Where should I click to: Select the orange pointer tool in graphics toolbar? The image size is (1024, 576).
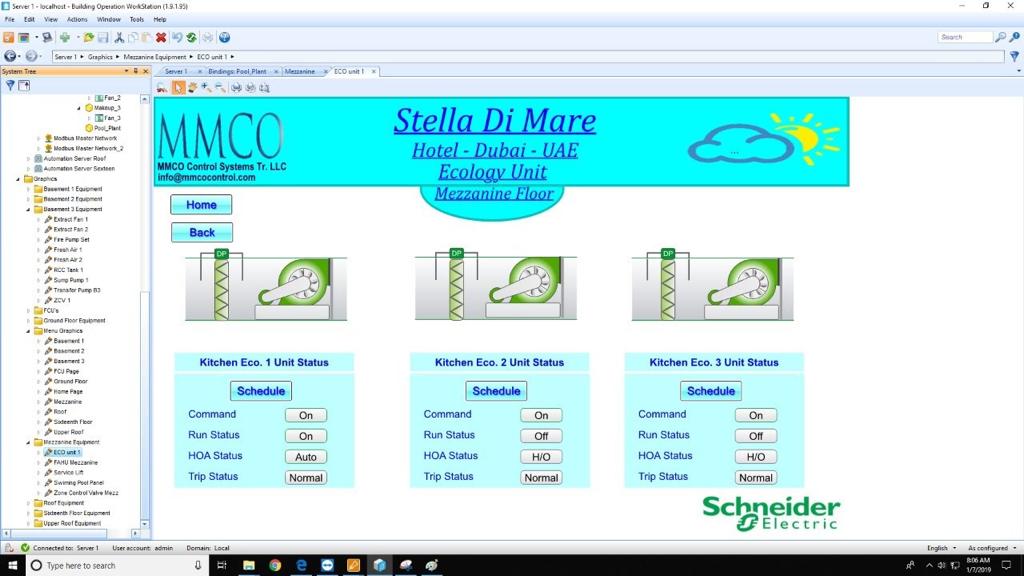[178, 88]
